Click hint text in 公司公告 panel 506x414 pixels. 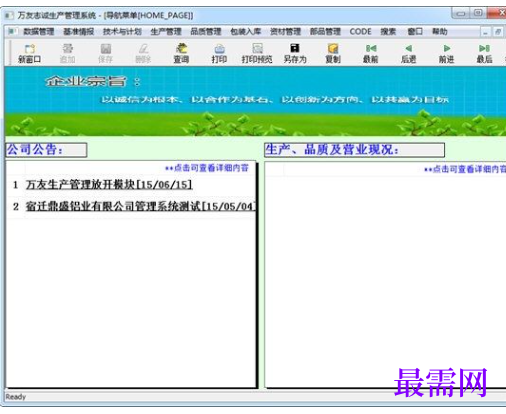click(x=207, y=168)
